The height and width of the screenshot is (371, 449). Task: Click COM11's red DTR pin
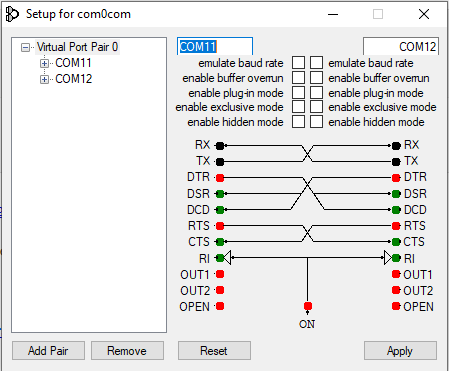(x=220, y=178)
